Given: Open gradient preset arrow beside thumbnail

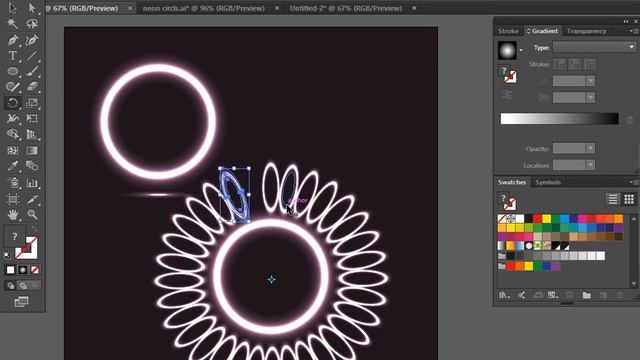Looking at the screenshot, I should pos(521,50).
